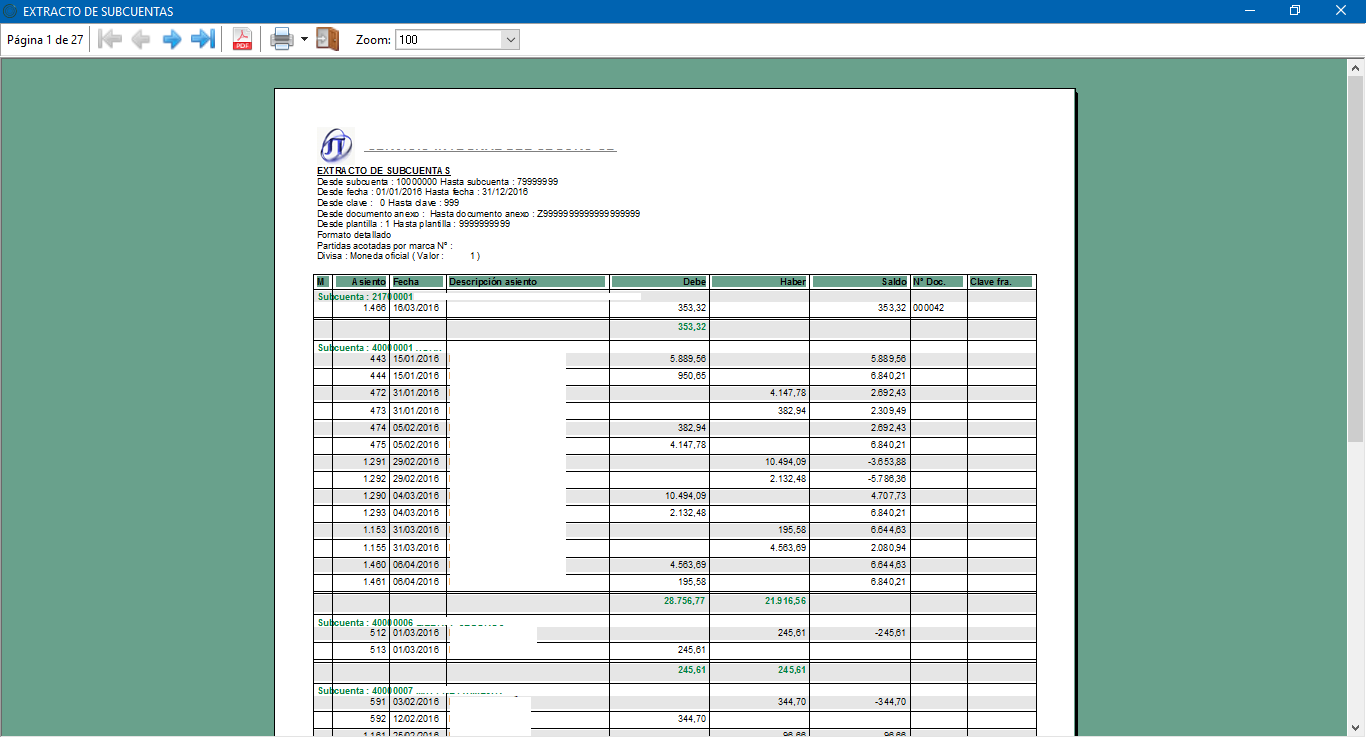Click the '21.916,56' haber total

(x=785, y=601)
